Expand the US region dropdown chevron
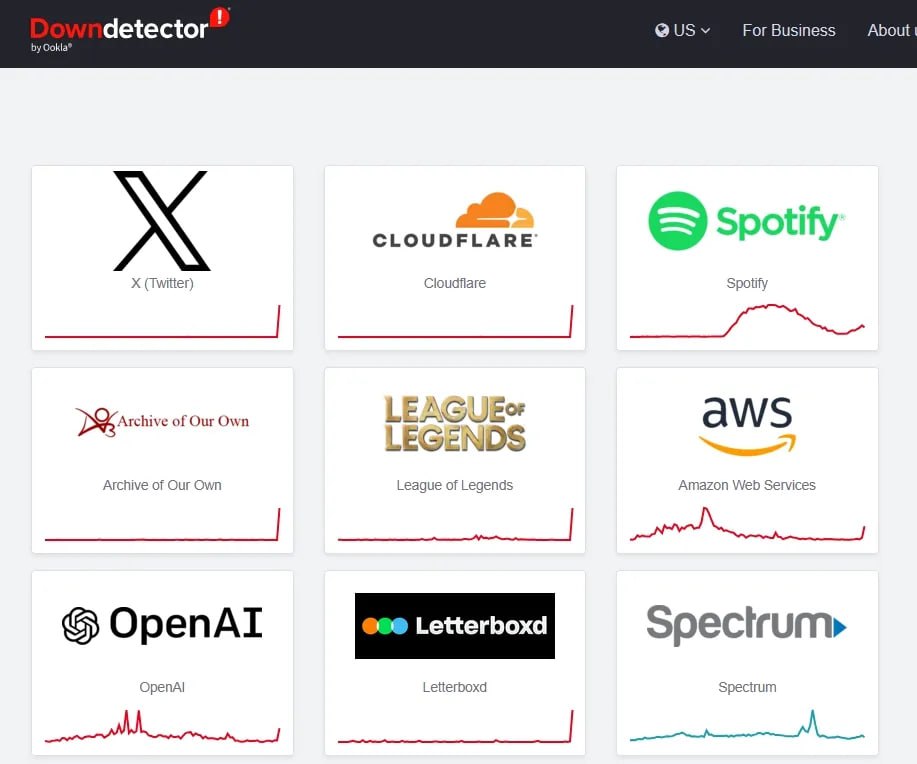This screenshot has height=764, width=917. pos(705,30)
